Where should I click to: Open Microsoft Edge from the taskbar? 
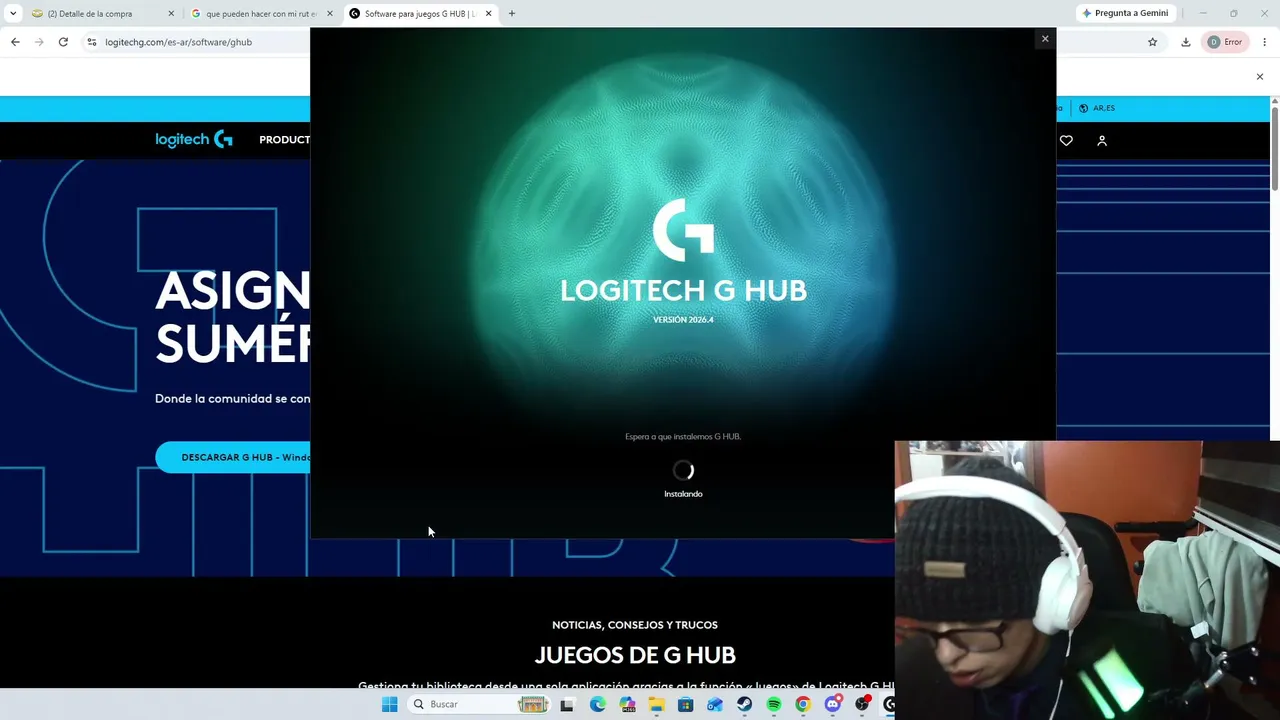[x=597, y=704]
